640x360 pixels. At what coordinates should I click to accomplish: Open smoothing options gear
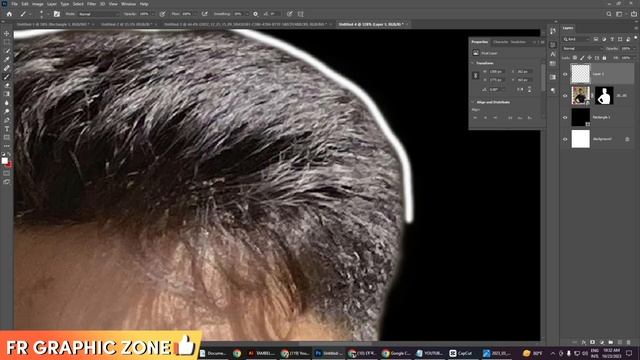coord(256,14)
